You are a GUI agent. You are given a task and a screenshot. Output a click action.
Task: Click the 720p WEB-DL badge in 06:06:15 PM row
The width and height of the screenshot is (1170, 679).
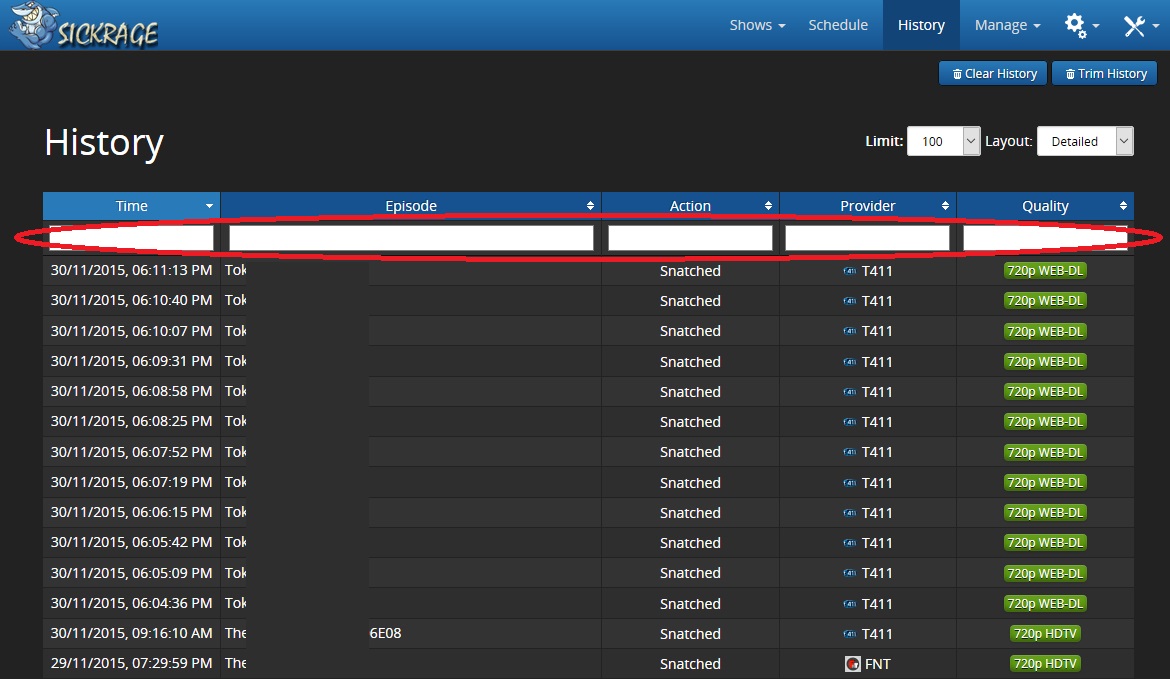(1045, 513)
